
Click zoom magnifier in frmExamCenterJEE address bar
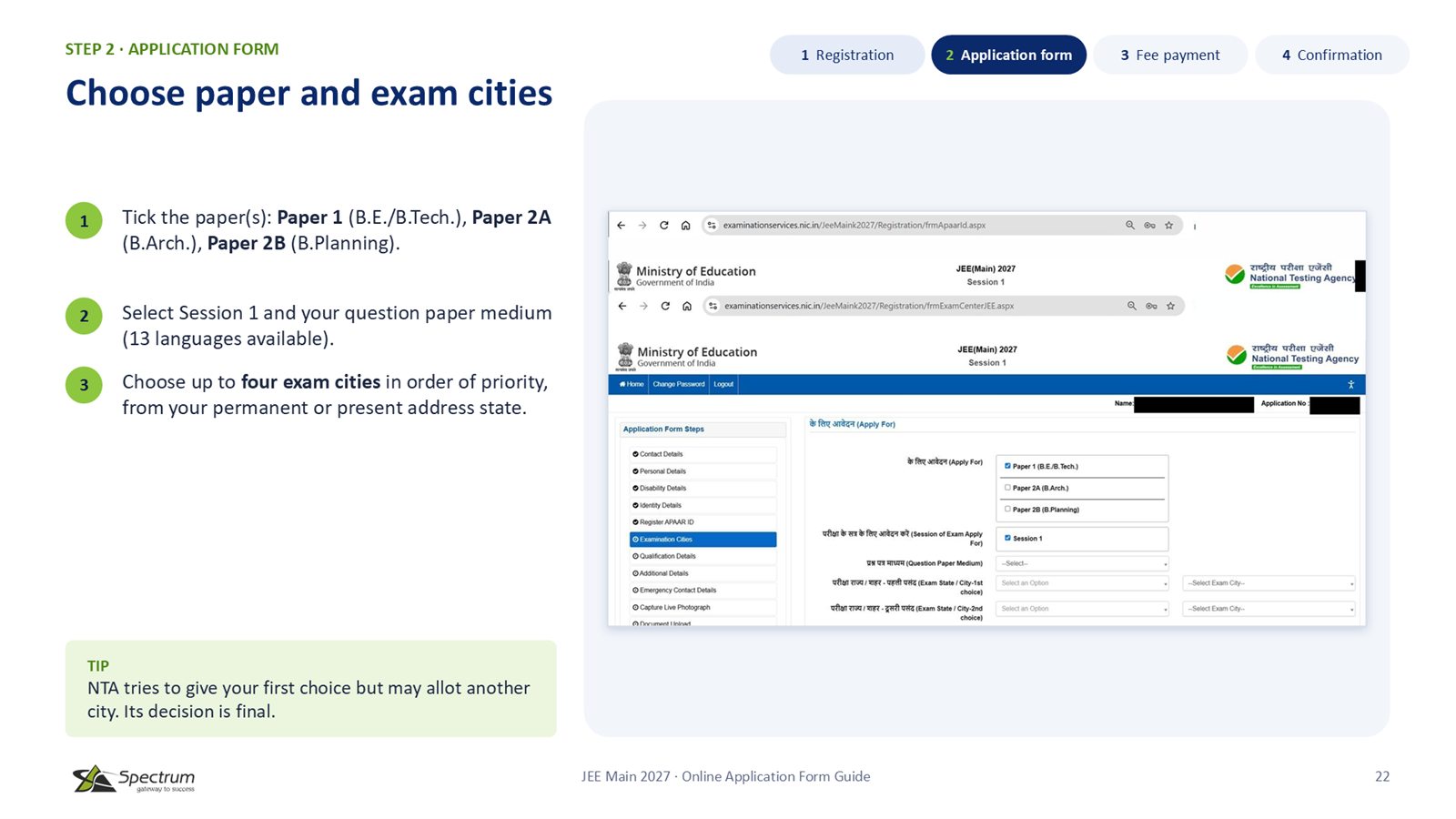(1132, 306)
